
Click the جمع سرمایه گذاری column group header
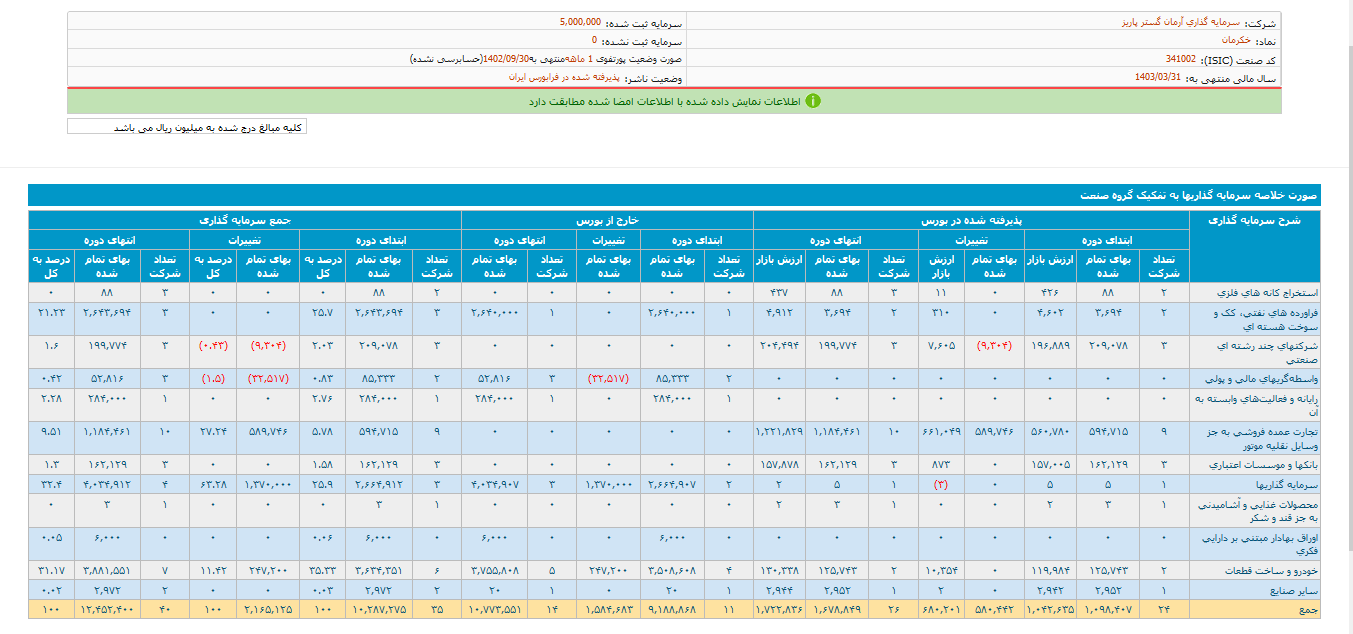click(245, 219)
